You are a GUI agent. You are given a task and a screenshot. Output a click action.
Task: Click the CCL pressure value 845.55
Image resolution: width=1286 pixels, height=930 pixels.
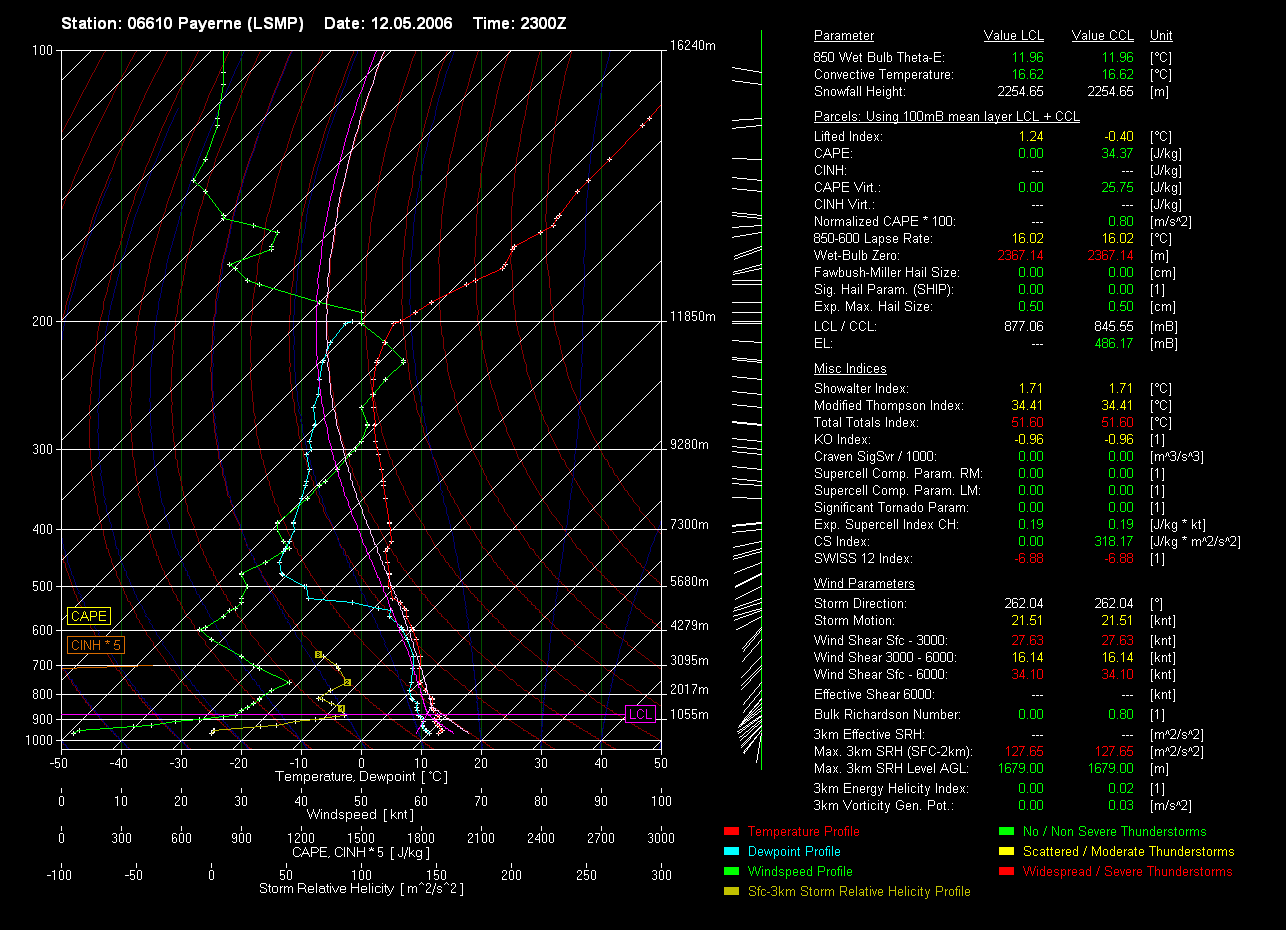pyautogui.click(x=1114, y=326)
